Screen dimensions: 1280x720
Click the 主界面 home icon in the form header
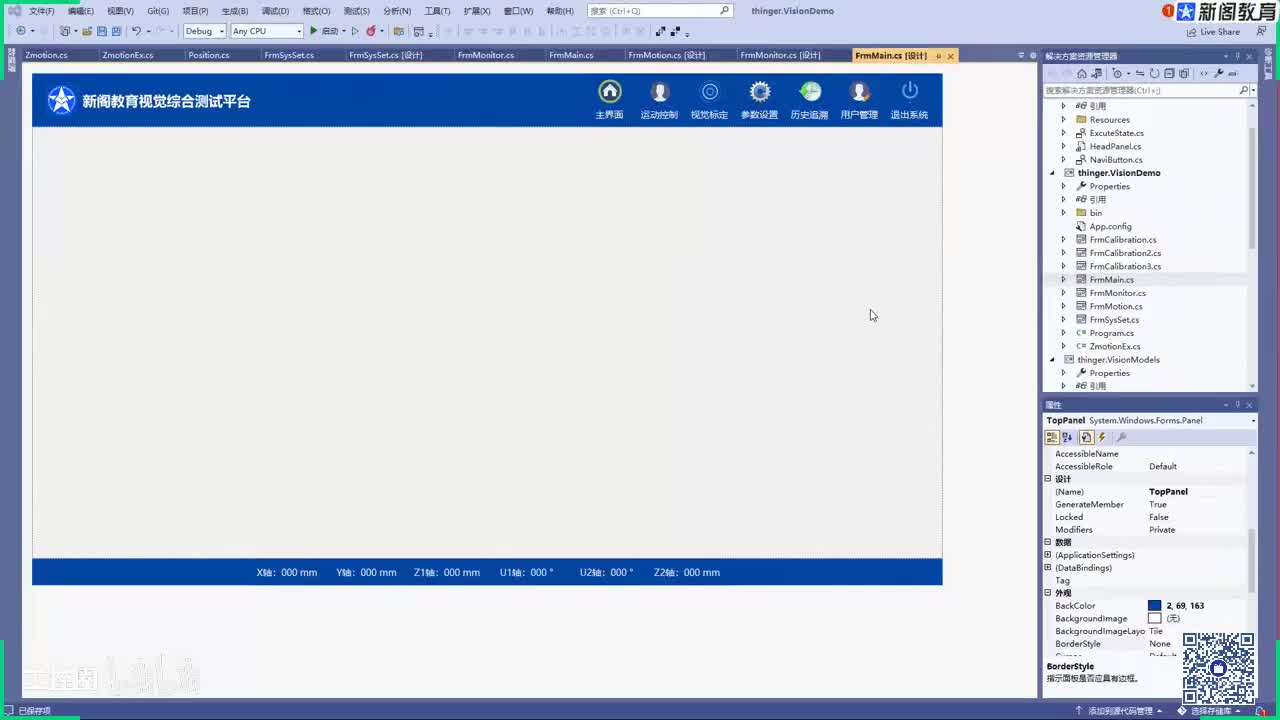coord(609,92)
